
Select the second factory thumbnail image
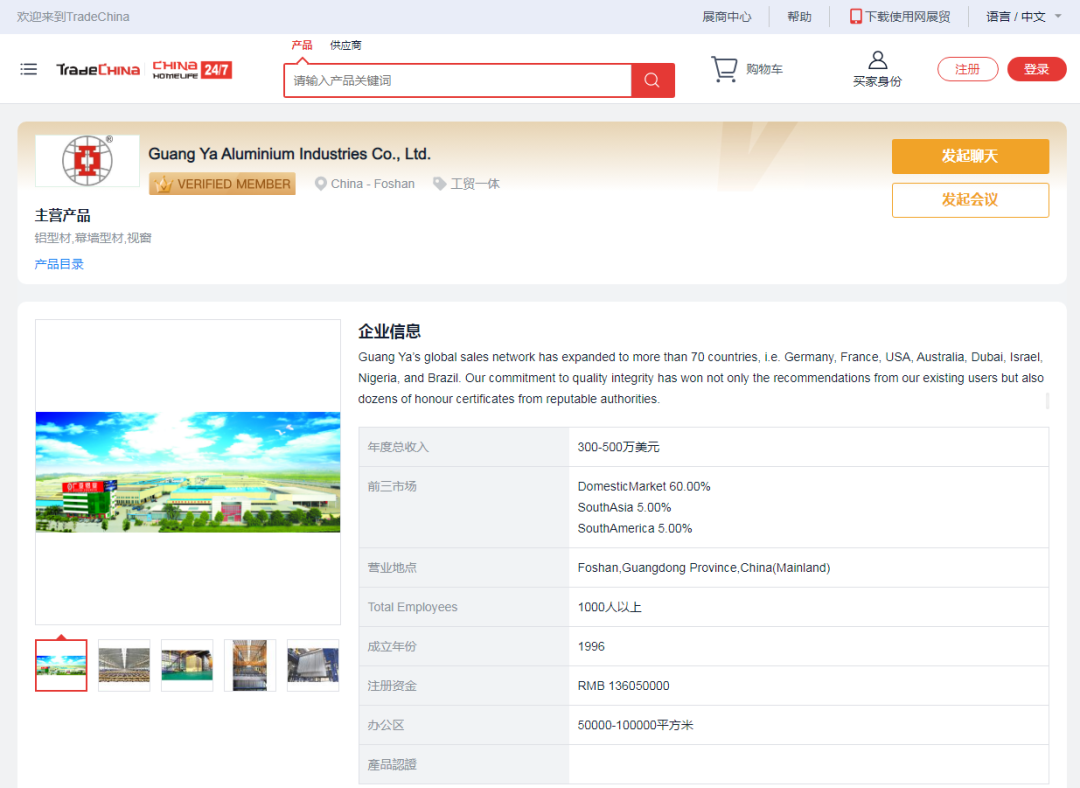pyautogui.click(x=124, y=665)
